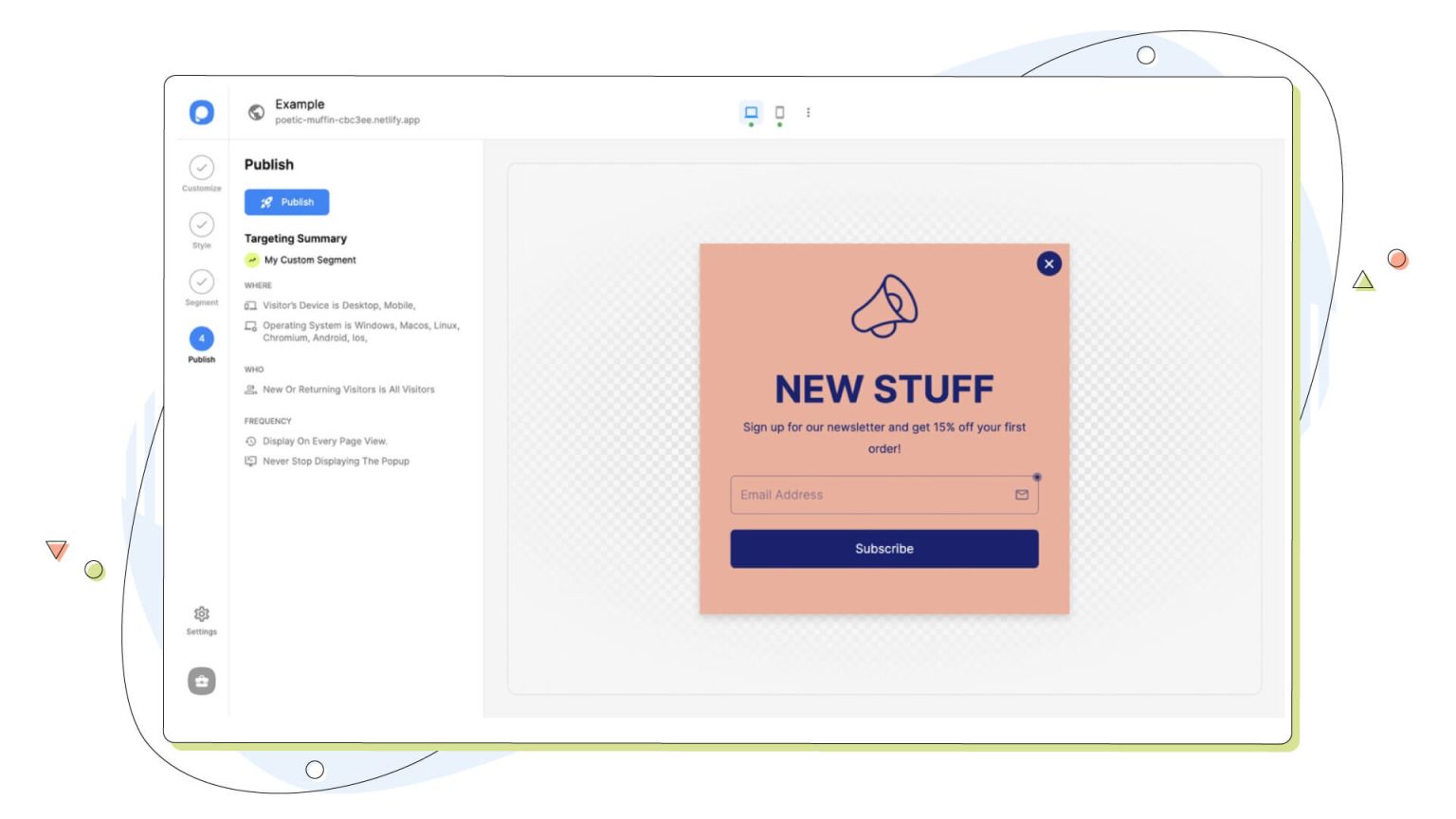Select My Custom Segment
Viewport: 1456px width, 819px height.
309,260
